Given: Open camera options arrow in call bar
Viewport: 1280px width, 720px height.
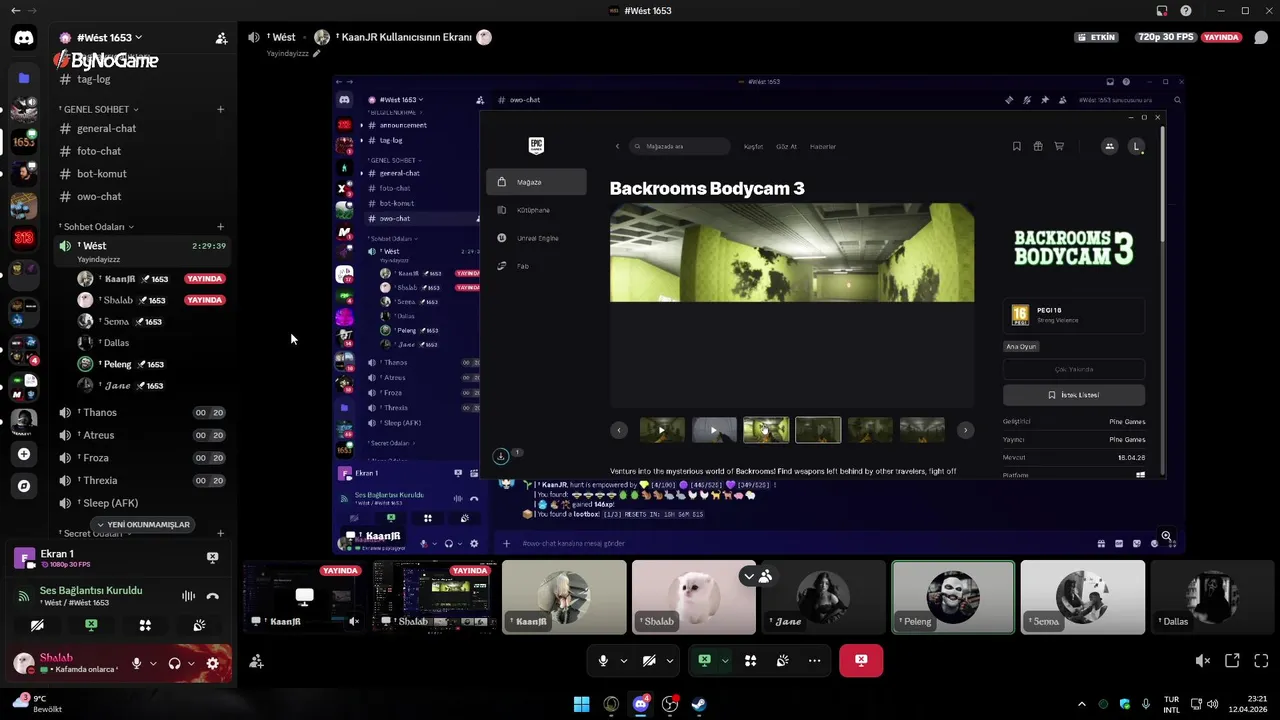Looking at the screenshot, I should click(669, 661).
